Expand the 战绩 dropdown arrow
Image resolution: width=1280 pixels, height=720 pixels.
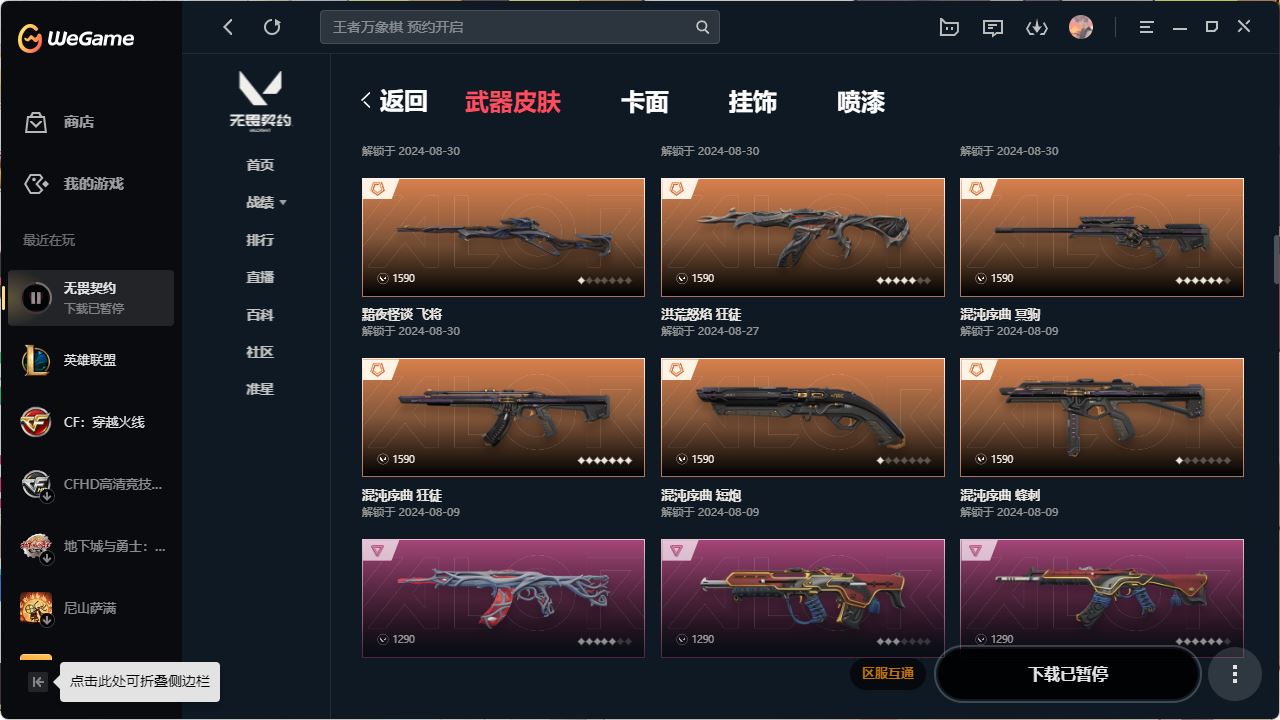(283, 203)
